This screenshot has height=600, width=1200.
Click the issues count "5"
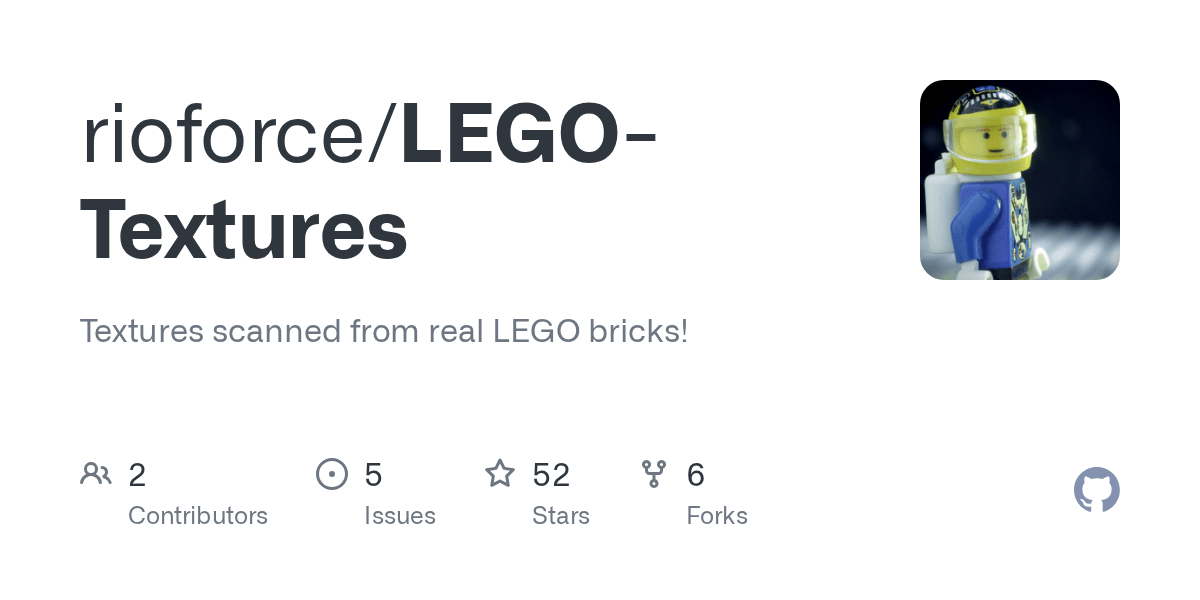pos(373,475)
